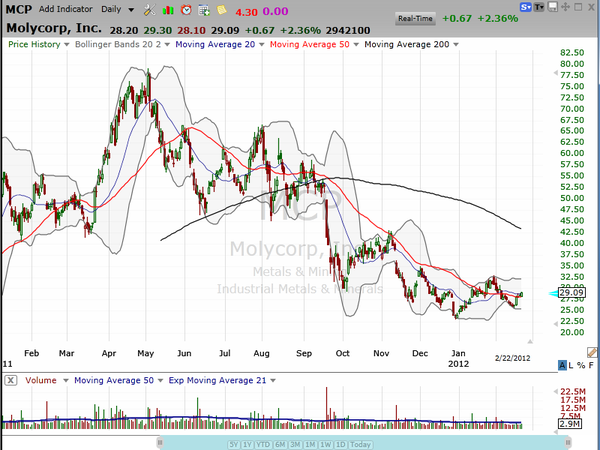
Task: Select the 1Y range button
Action: click(247, 445)
